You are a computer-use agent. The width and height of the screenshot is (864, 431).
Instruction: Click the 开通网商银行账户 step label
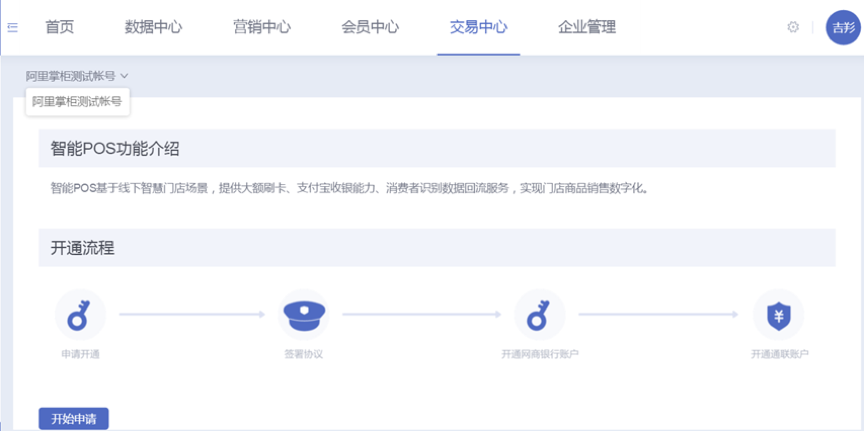540,354
